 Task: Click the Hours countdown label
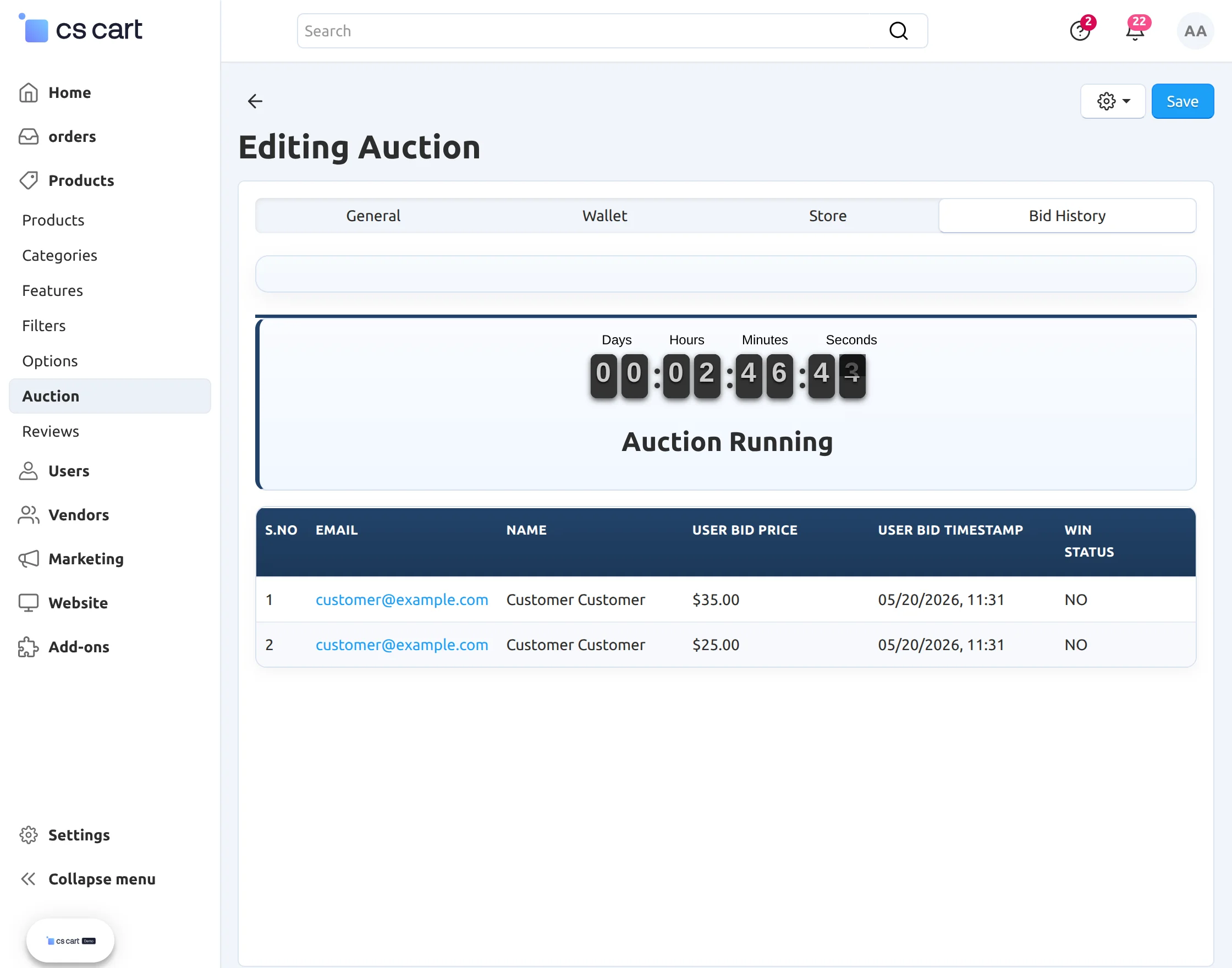coord(686,340)
